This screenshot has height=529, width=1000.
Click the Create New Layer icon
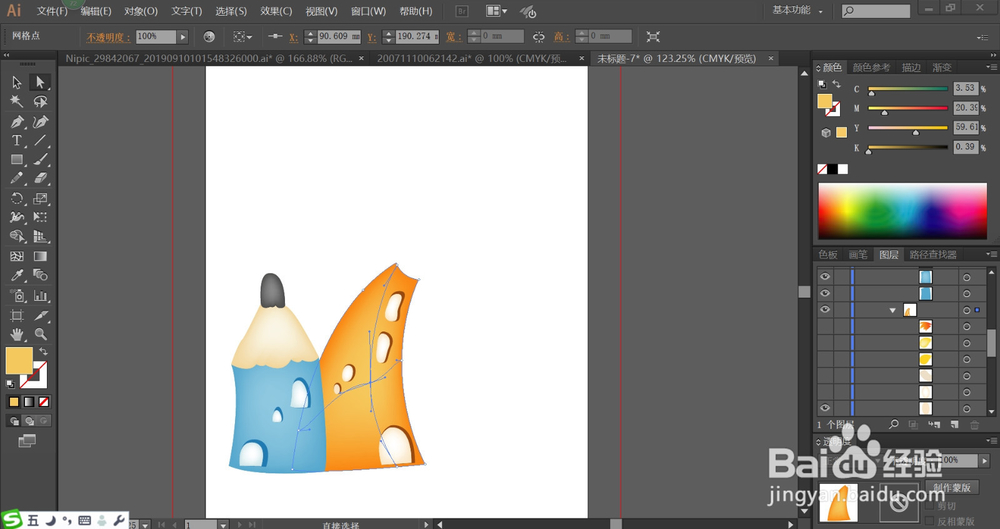(x=955, y=424)
